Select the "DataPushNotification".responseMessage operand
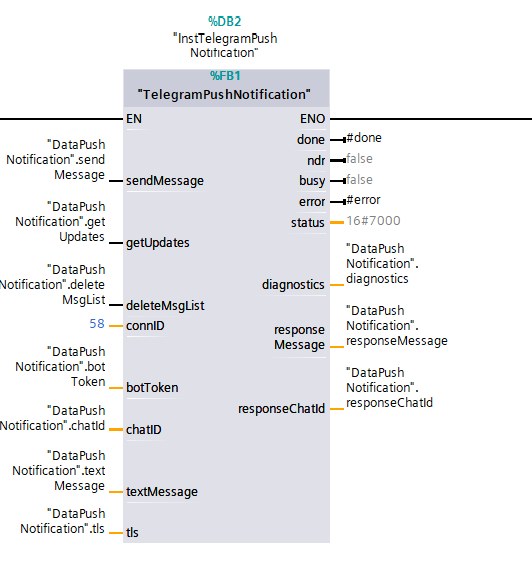Screen dimensions: 532x566 click(x=397, y=326)
